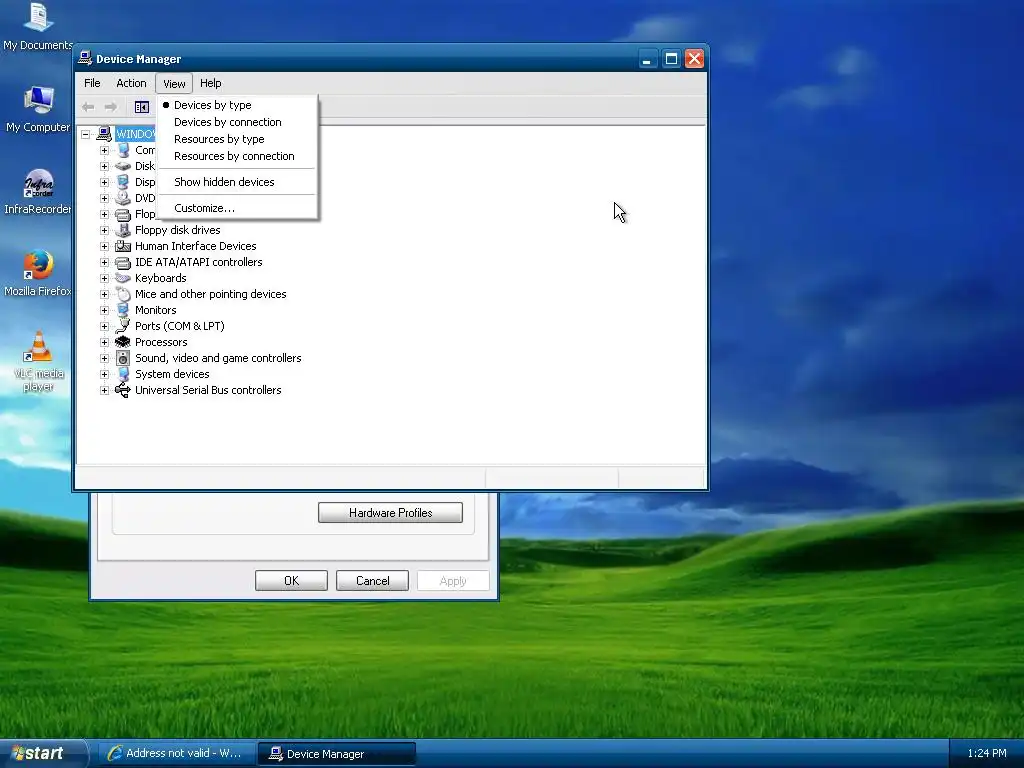
Task: Expand the Processors node
Action: click(x=104, y=342)
